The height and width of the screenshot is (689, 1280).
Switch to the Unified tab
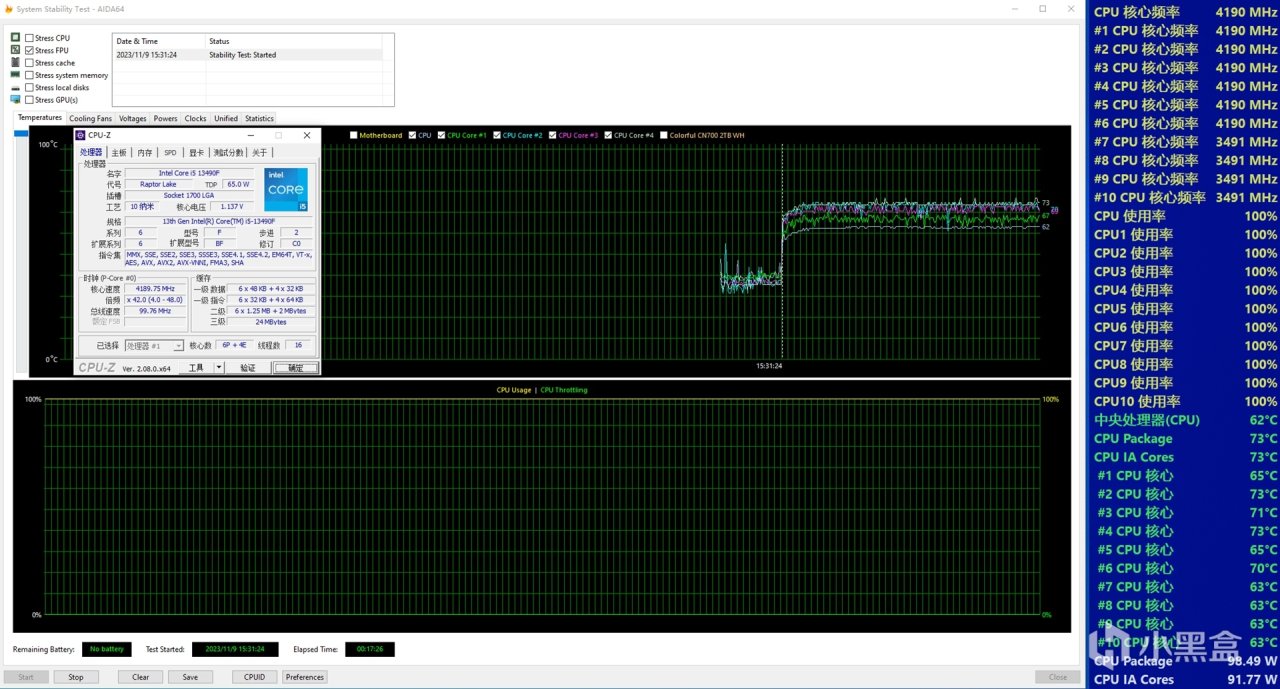[x=226, y=118]
